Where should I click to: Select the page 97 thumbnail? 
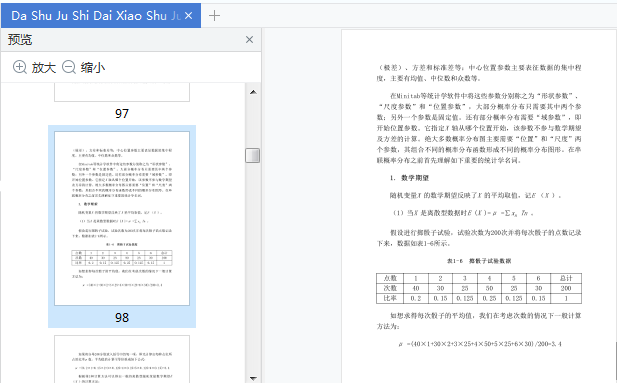122,92
